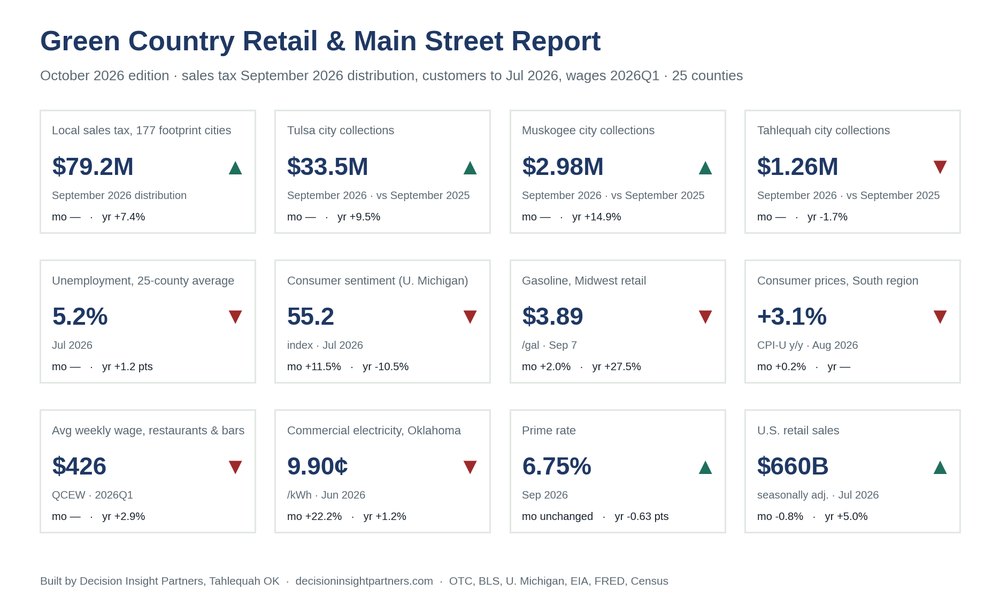Click the $426 weekly wage value
The width and height of the screenshot is (1000, 612).
[79, 466]
